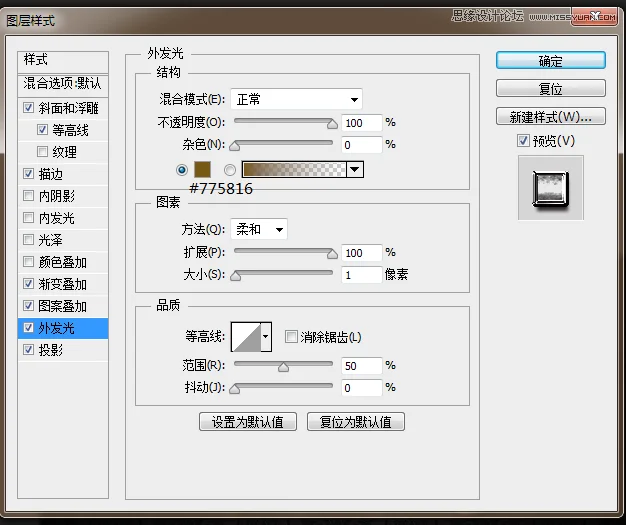626x525 pixels.
Task: Click 扩展 value field
Action: pos(362,253)
